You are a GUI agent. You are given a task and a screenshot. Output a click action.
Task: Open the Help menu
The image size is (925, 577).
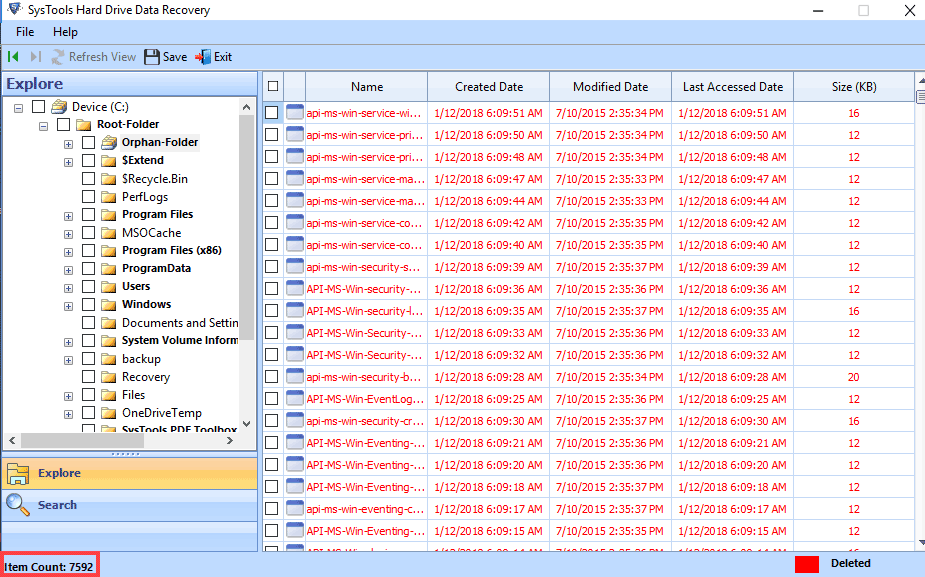coord(65,31)
